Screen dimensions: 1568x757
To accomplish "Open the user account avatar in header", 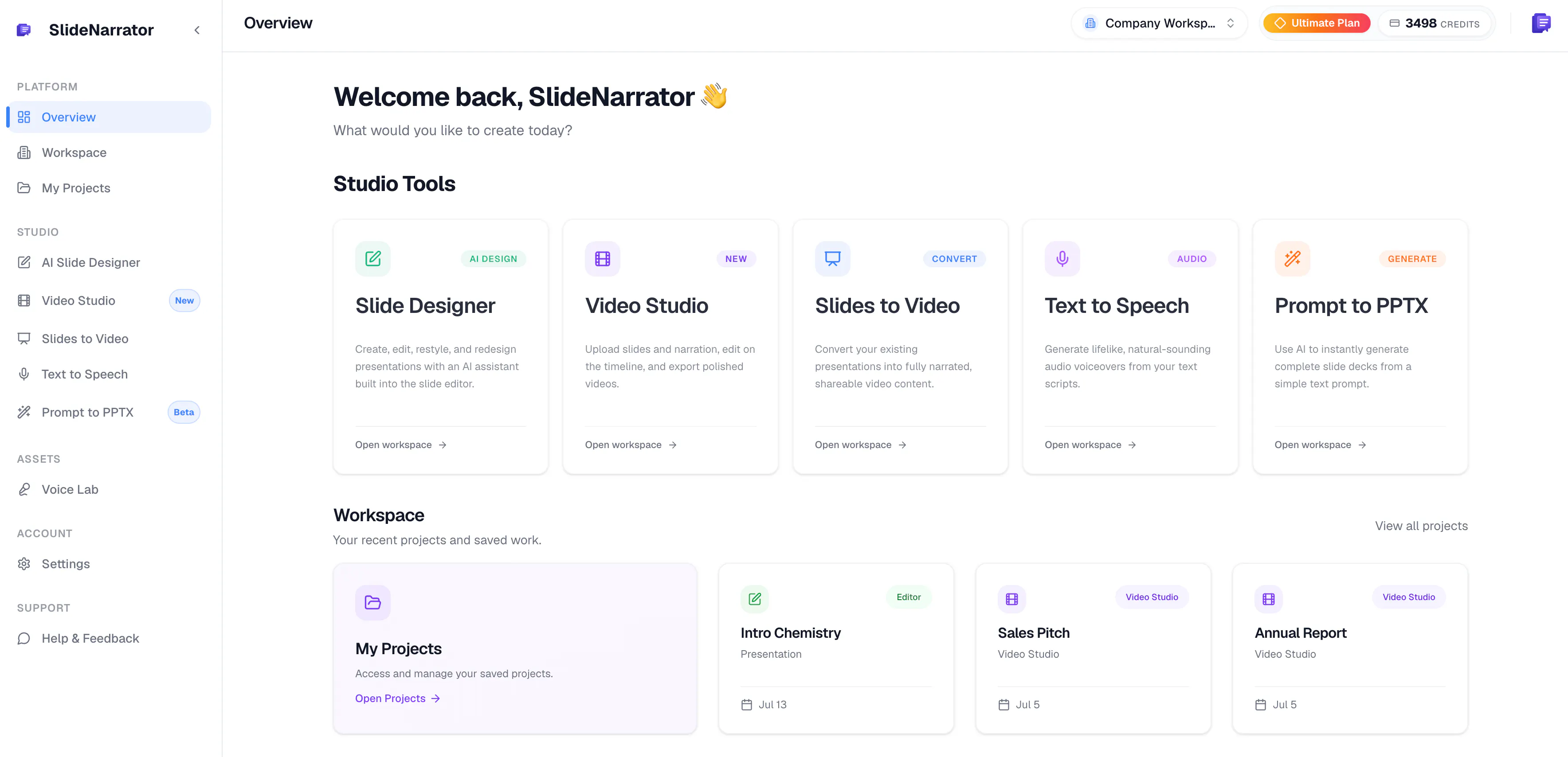I will pos(1541,23).
